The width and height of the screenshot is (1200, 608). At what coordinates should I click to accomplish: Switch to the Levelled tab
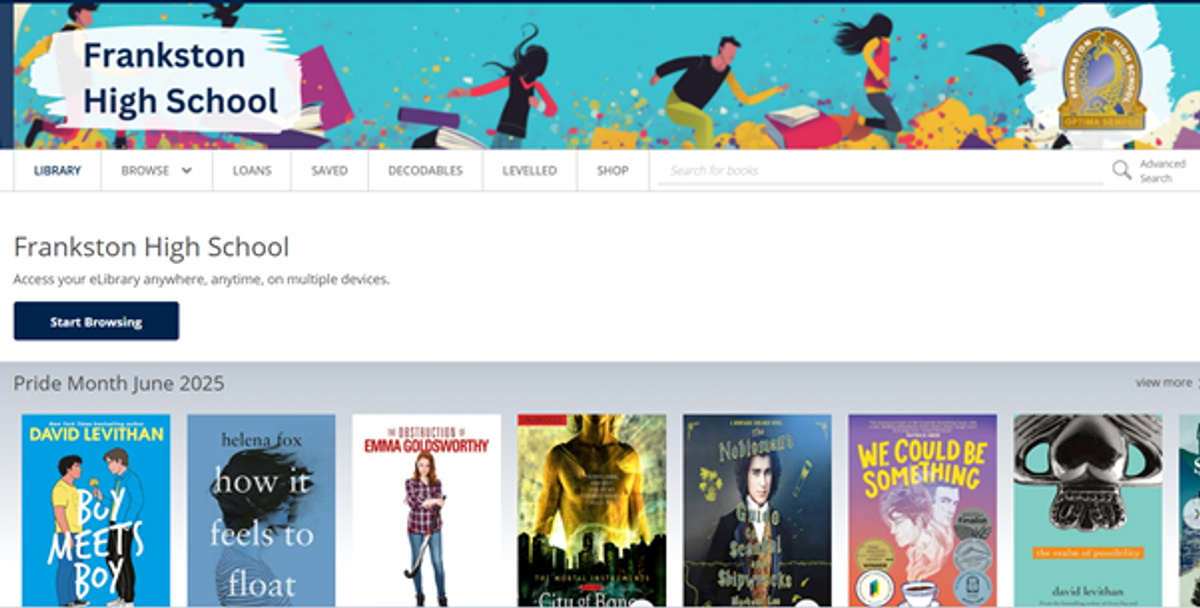coord(529,171)
